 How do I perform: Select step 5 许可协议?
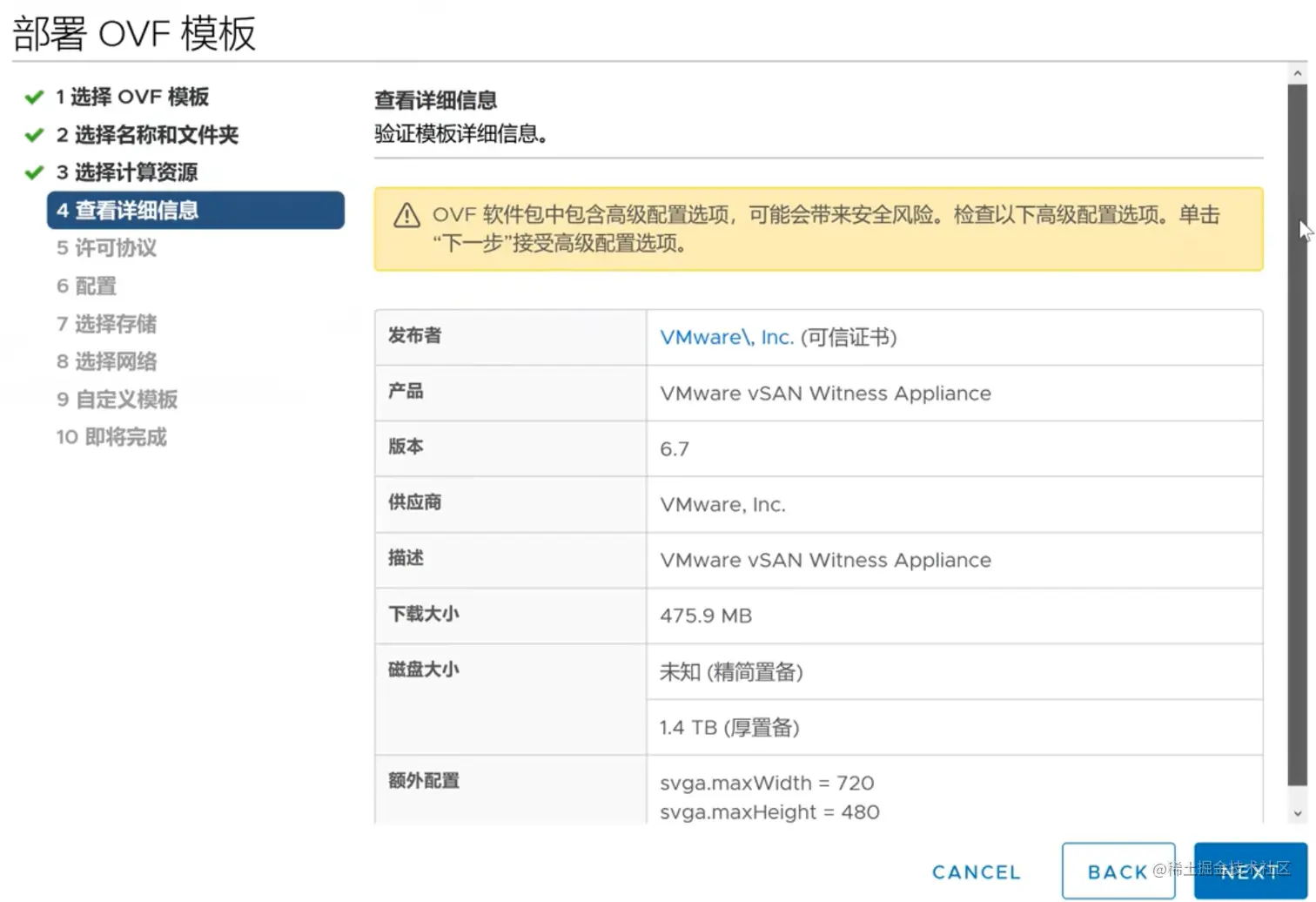pyautogui.click(x=106, y=248)
